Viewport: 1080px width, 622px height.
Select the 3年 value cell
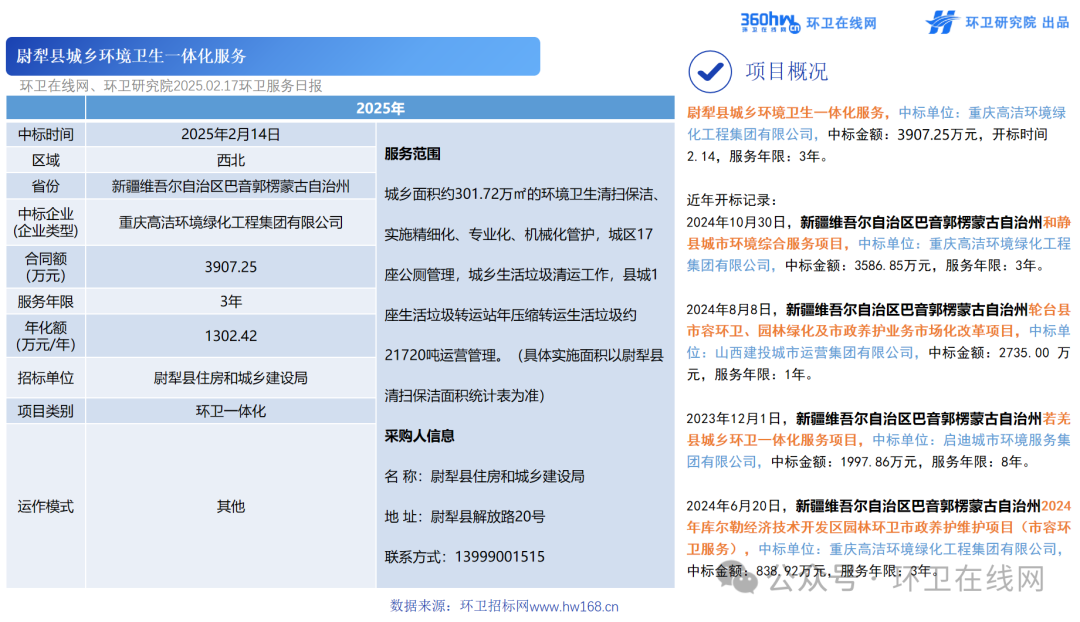click(x=231, y=302)
